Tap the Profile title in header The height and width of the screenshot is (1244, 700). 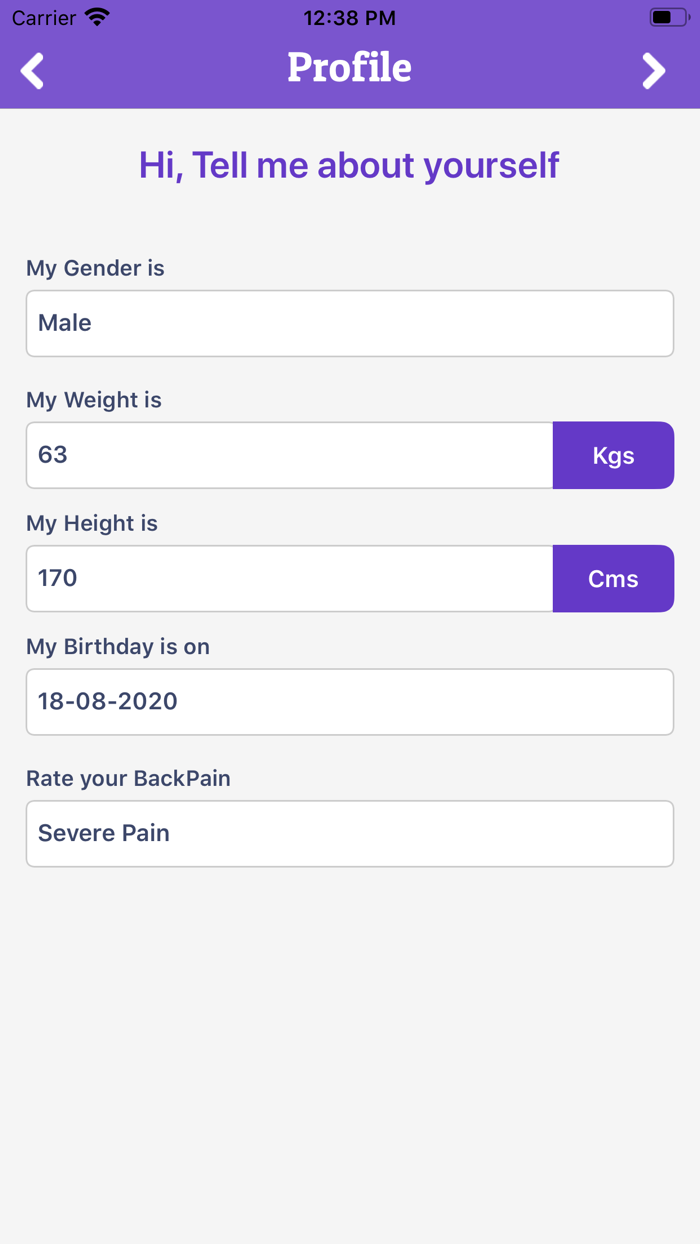coord(349,68)
